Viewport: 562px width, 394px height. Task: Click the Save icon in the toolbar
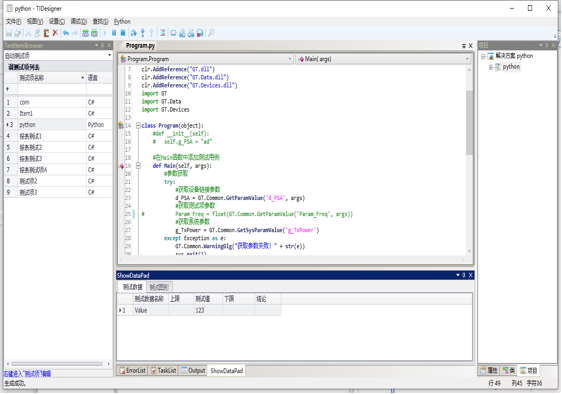coord(9,33)
